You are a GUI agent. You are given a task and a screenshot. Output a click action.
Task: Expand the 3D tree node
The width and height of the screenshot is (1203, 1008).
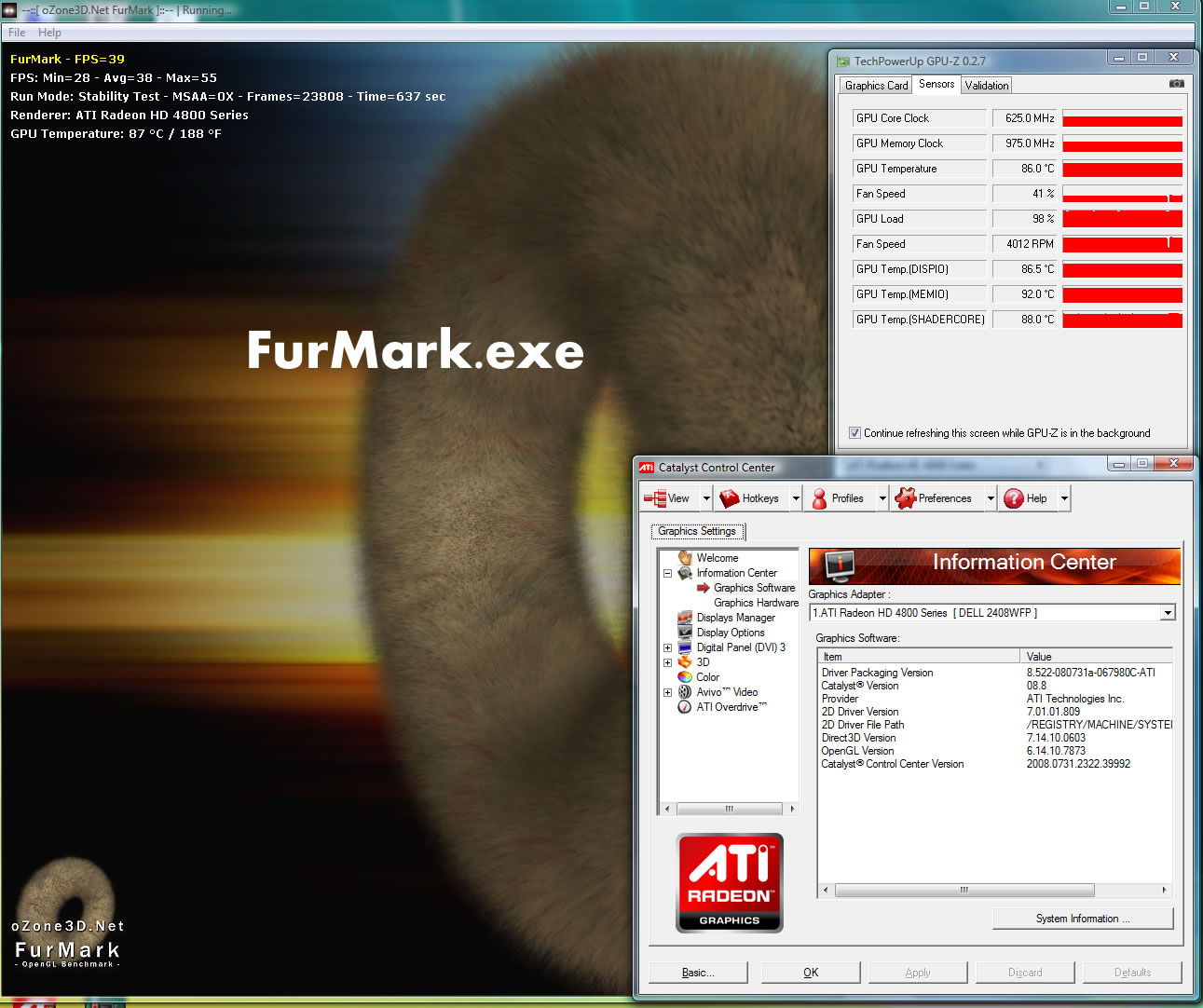tap(667, 662)
